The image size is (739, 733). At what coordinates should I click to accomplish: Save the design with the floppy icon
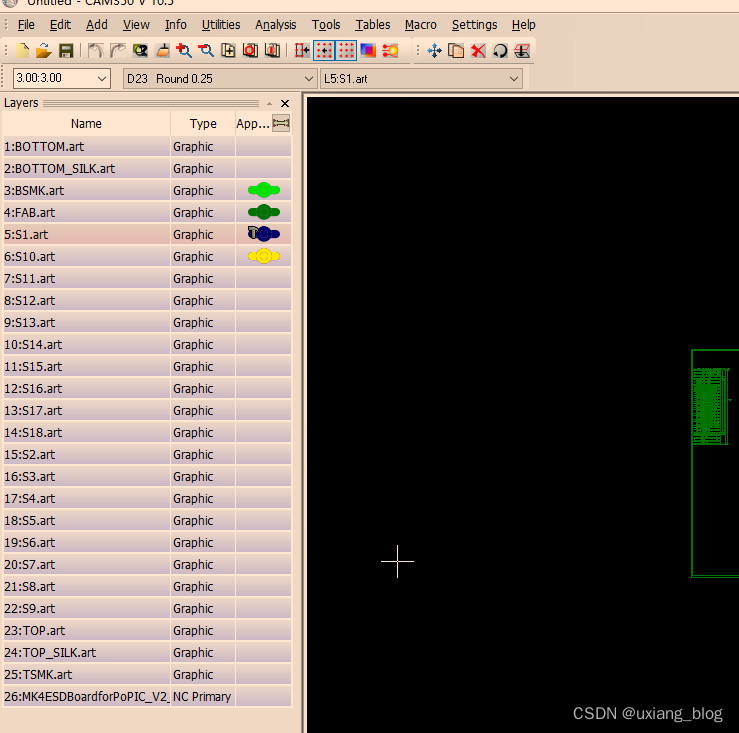66,50
